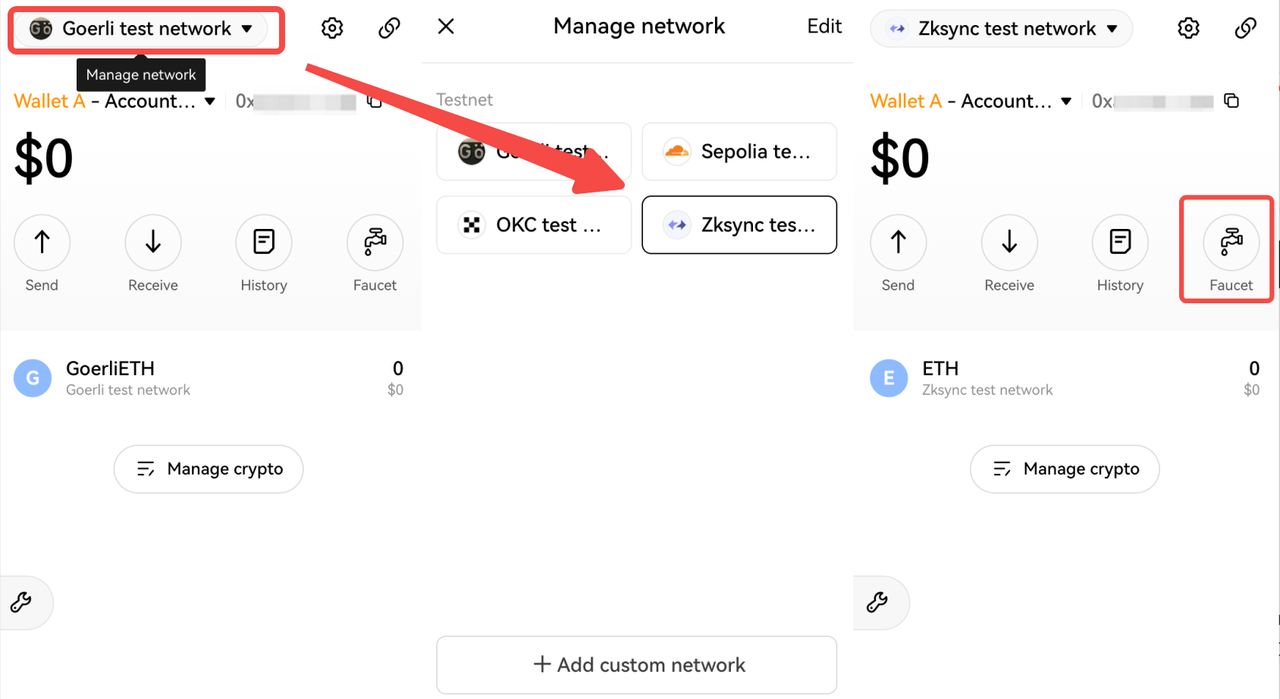Expand Wallet A account dropdown in Goerli panel
This screenshot has height=699, width=1280.
[209, 101]
